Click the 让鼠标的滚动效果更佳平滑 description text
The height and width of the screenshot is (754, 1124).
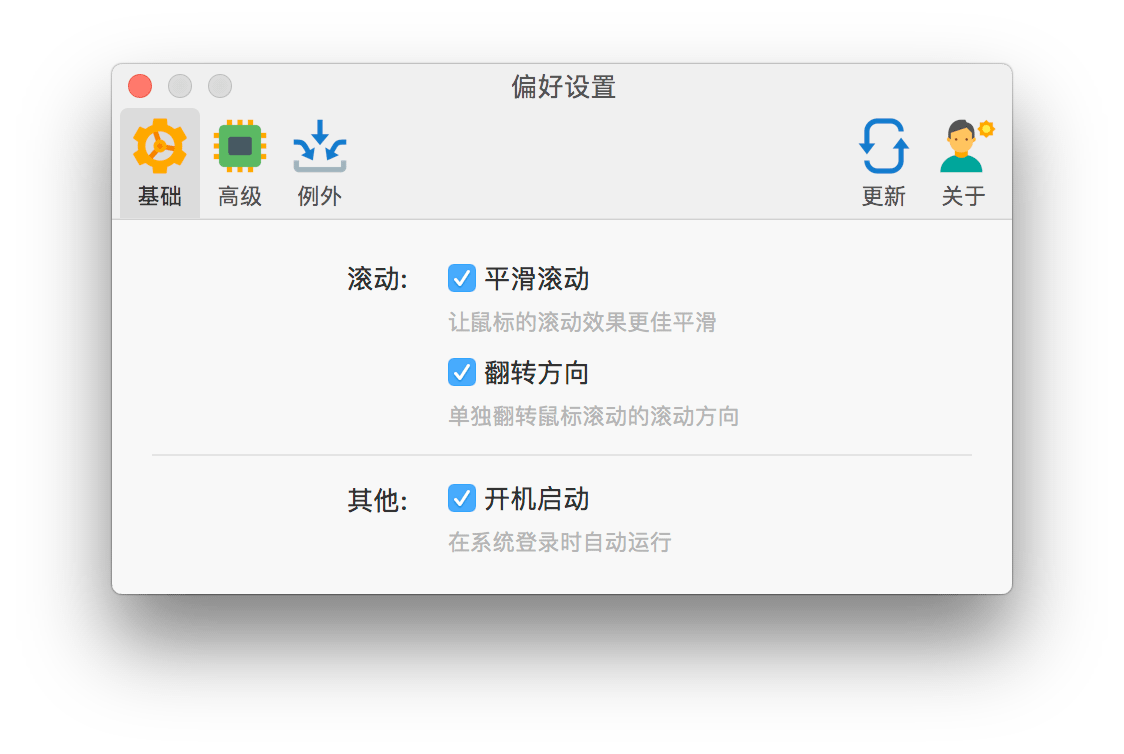[582, 323]
